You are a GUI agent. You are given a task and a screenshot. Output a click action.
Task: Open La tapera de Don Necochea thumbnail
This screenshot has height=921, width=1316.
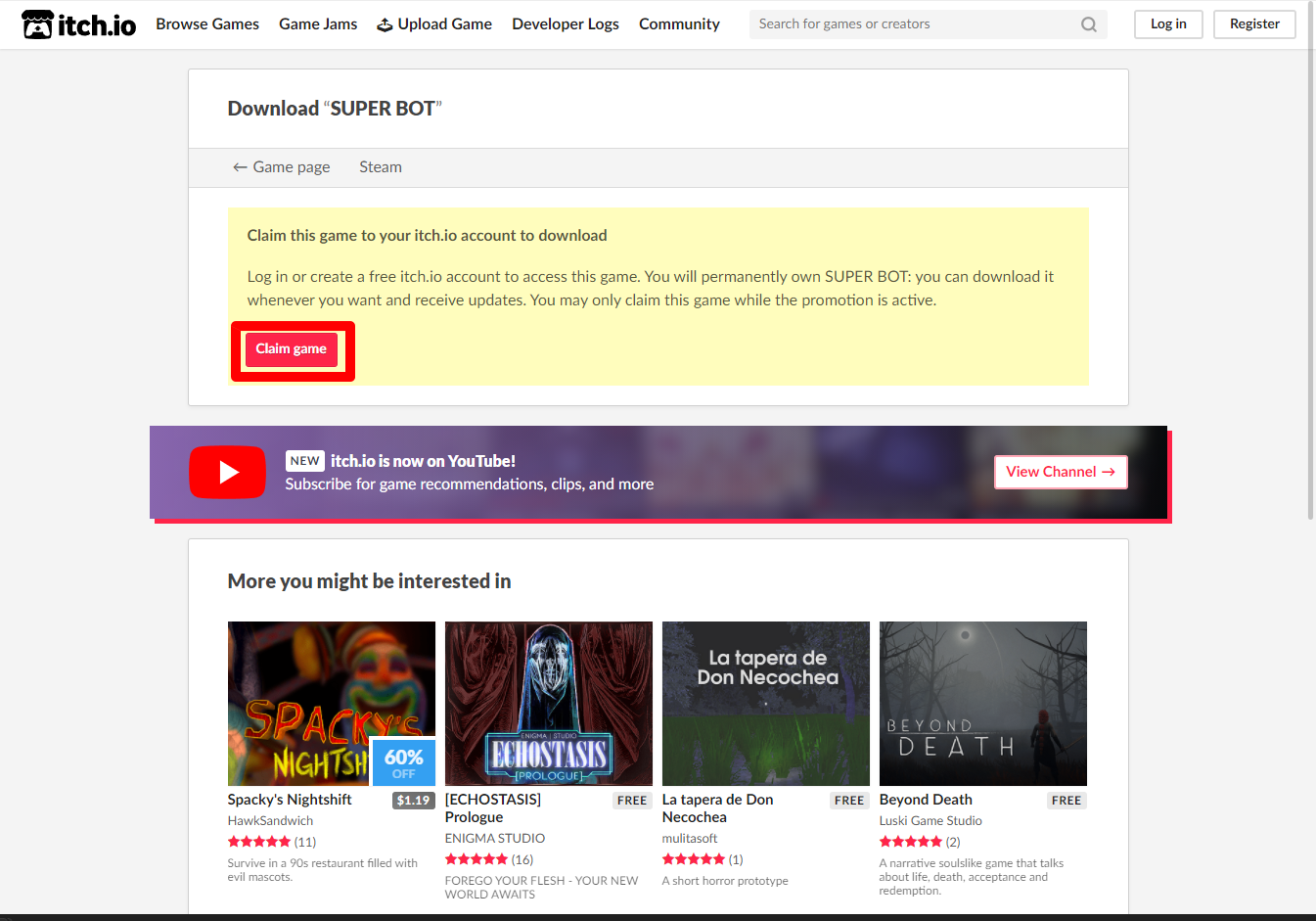[766, 704]
